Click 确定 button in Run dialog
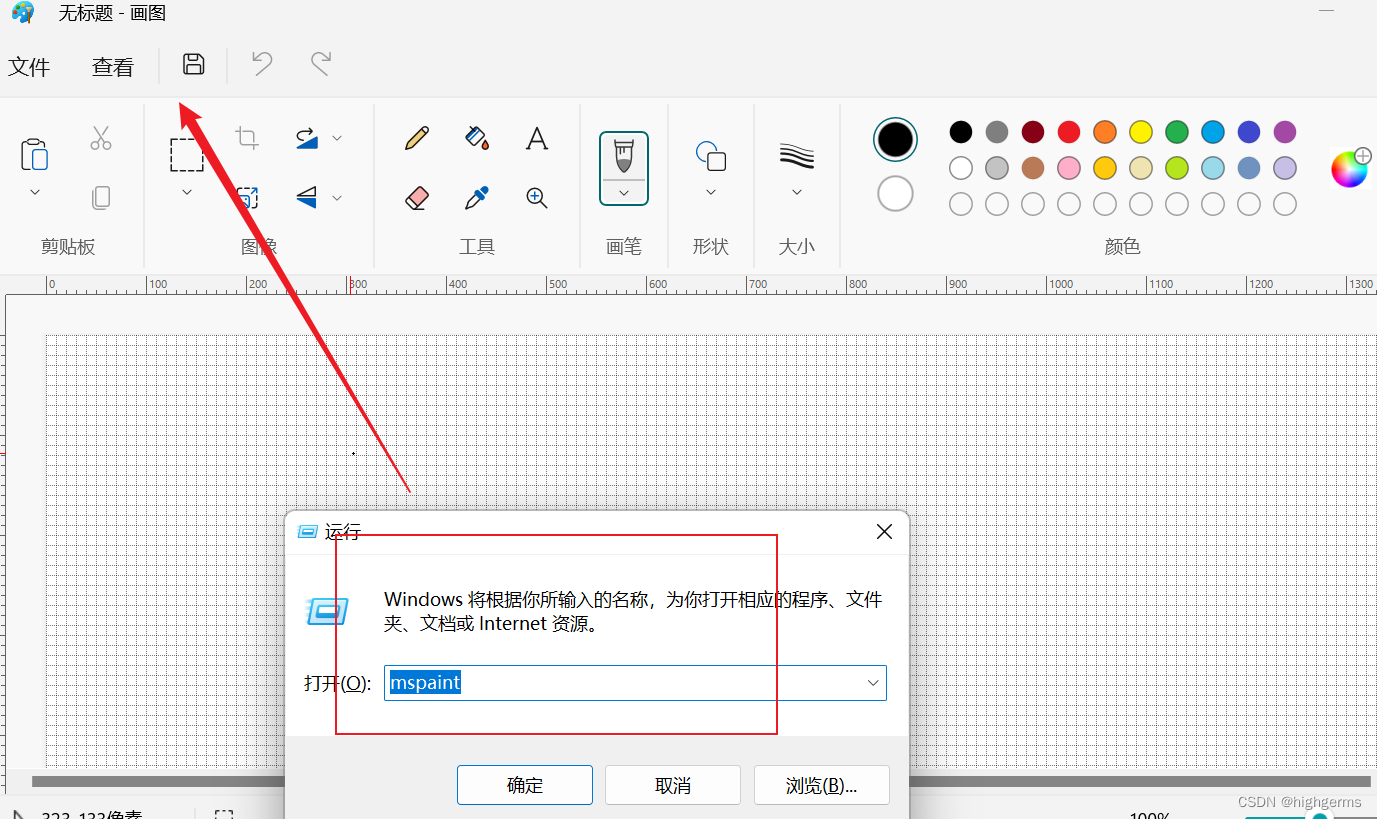The width and height of the screenshot is (1377, 819). click(525, 785)
